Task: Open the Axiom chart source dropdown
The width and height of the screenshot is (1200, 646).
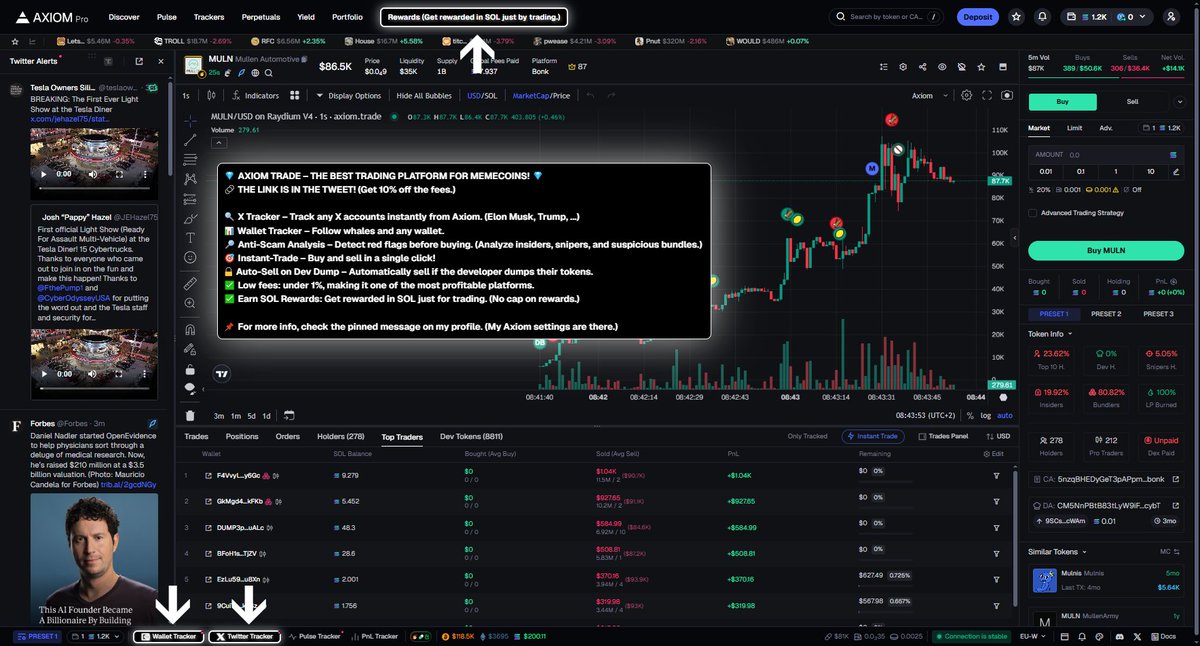Action: click(x=927, y=96)
